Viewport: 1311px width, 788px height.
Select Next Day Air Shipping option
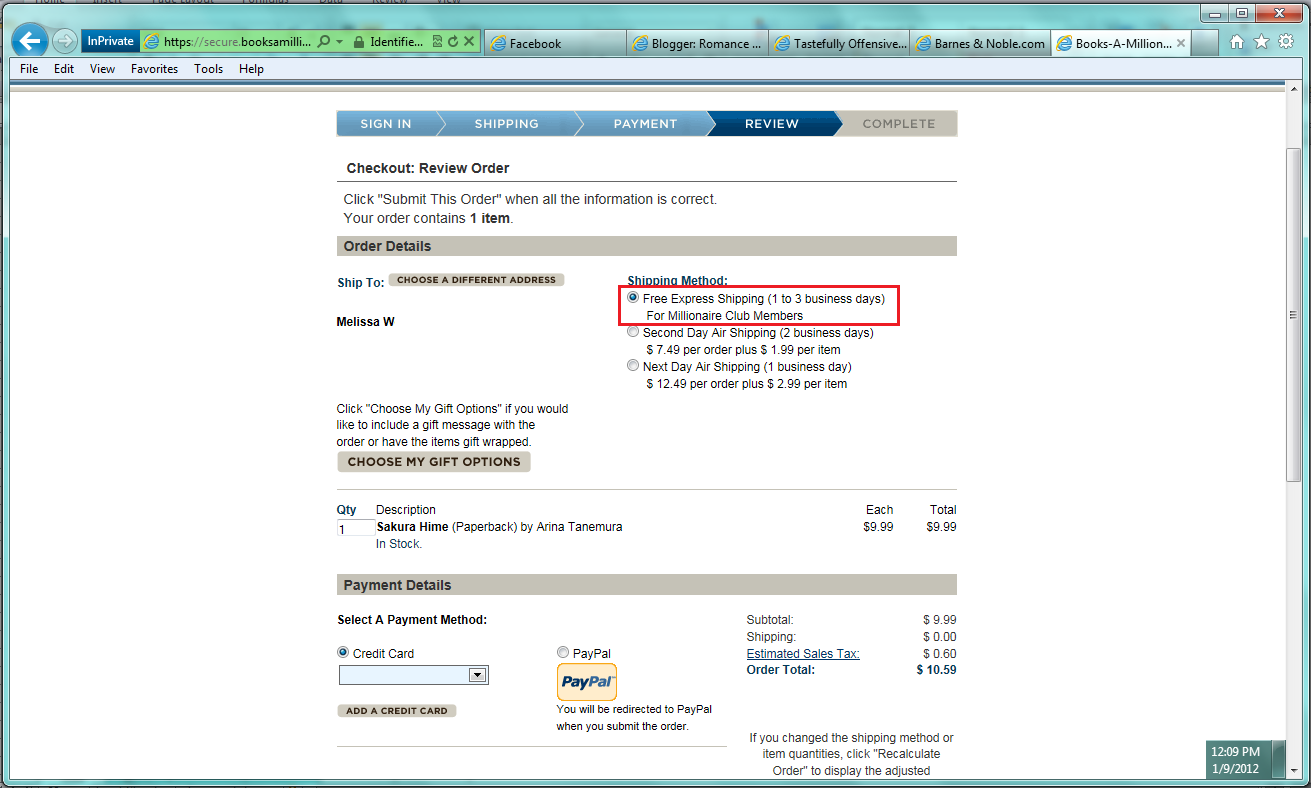coord(633,366)
